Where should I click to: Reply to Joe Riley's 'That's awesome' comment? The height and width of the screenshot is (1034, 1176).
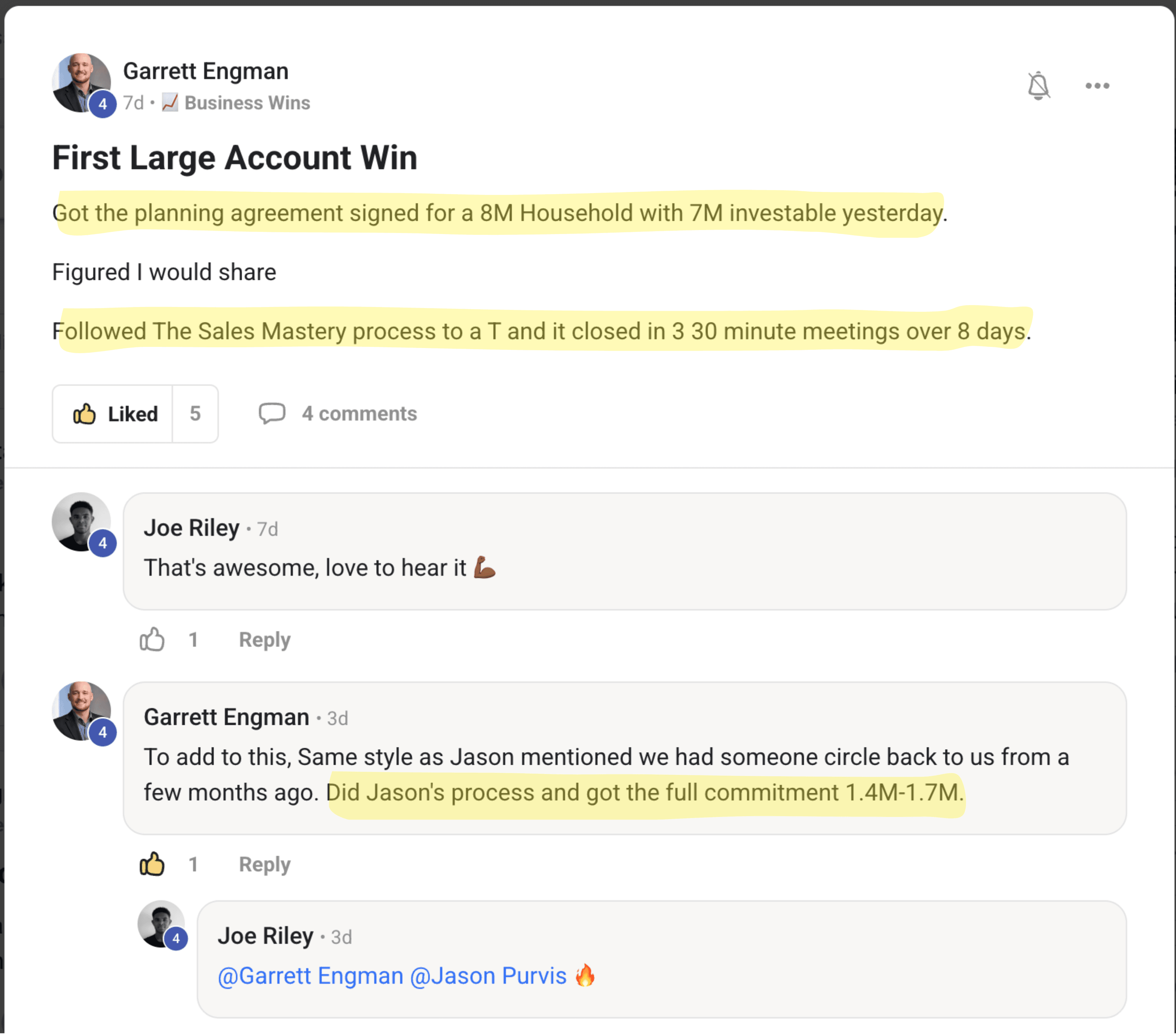click(x=265, y=639)
